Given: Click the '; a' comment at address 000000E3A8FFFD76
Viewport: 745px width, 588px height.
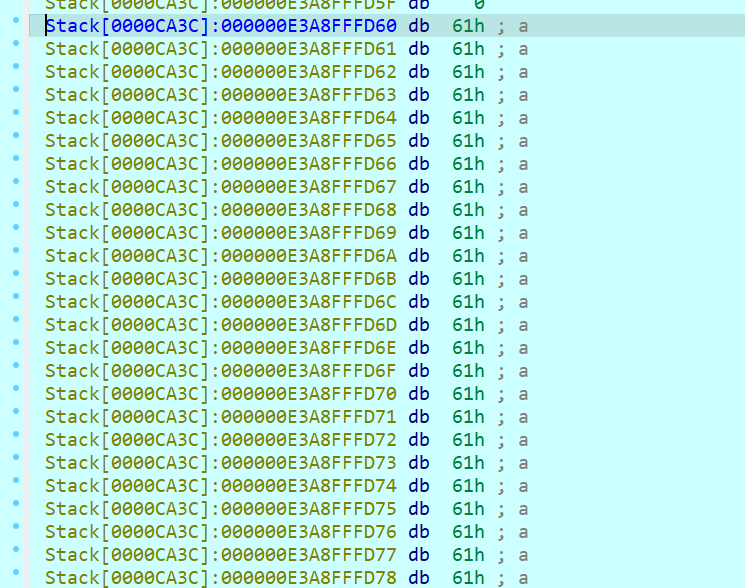Looking at the screenshot, I should (512, 532).
